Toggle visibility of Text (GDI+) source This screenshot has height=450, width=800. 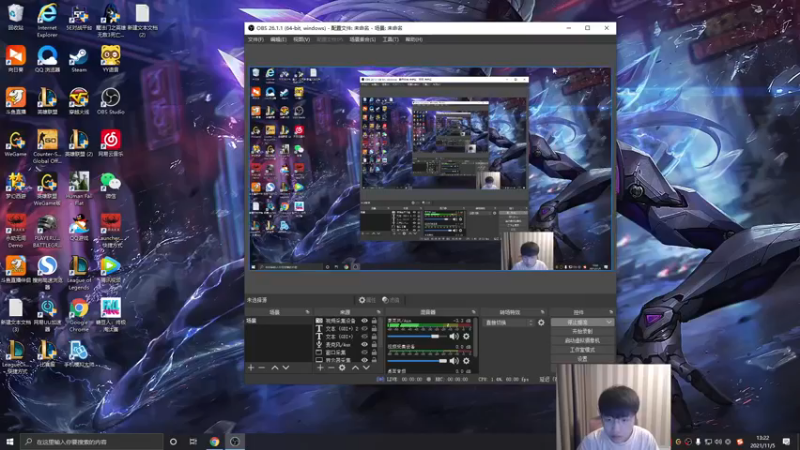point(364,336)
